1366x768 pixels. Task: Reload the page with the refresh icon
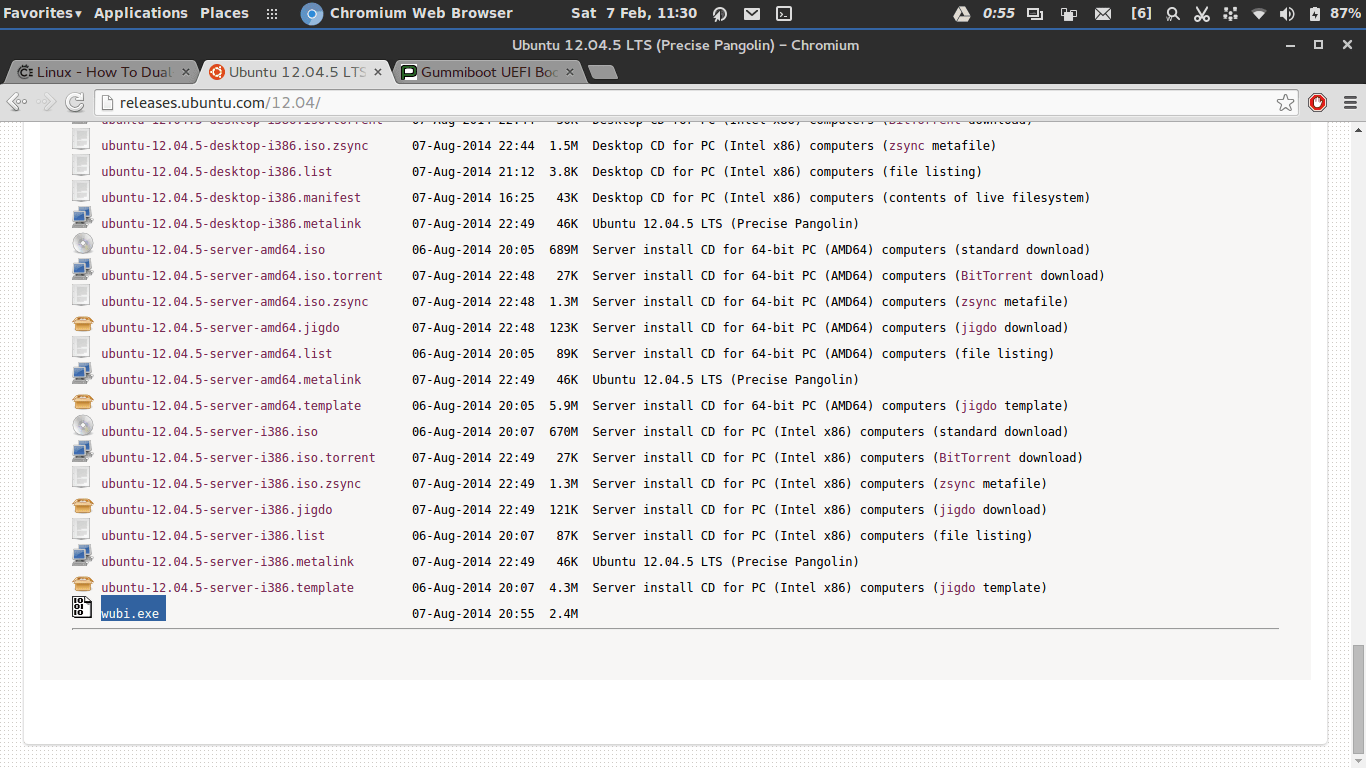tap(74, 102)
